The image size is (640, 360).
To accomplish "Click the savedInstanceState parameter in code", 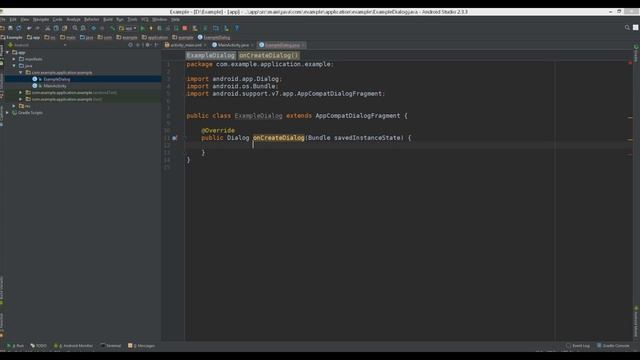I will pos(367,138).
